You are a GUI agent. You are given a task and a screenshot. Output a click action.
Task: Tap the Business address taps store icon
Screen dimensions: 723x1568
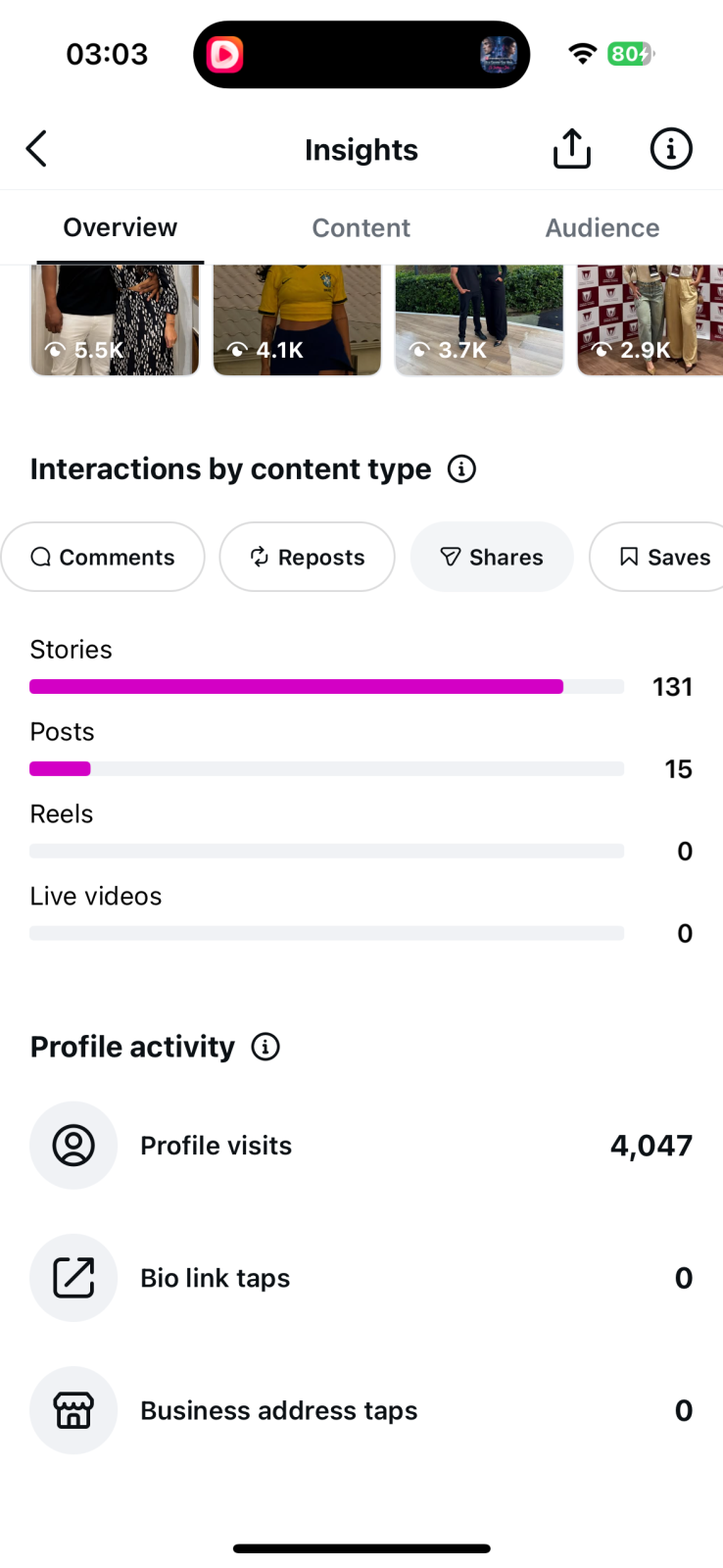(73, 1410)
